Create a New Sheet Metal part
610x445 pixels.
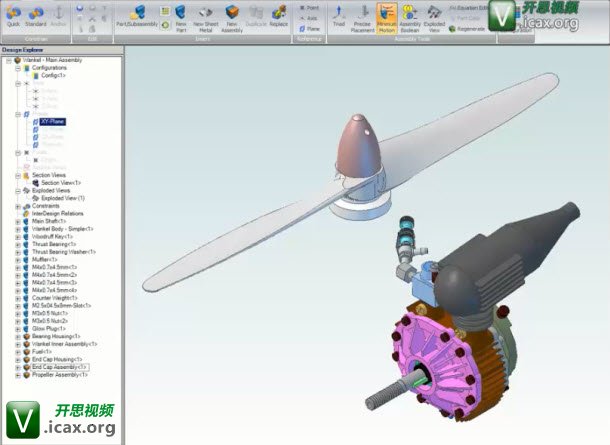tap(205, 18)
